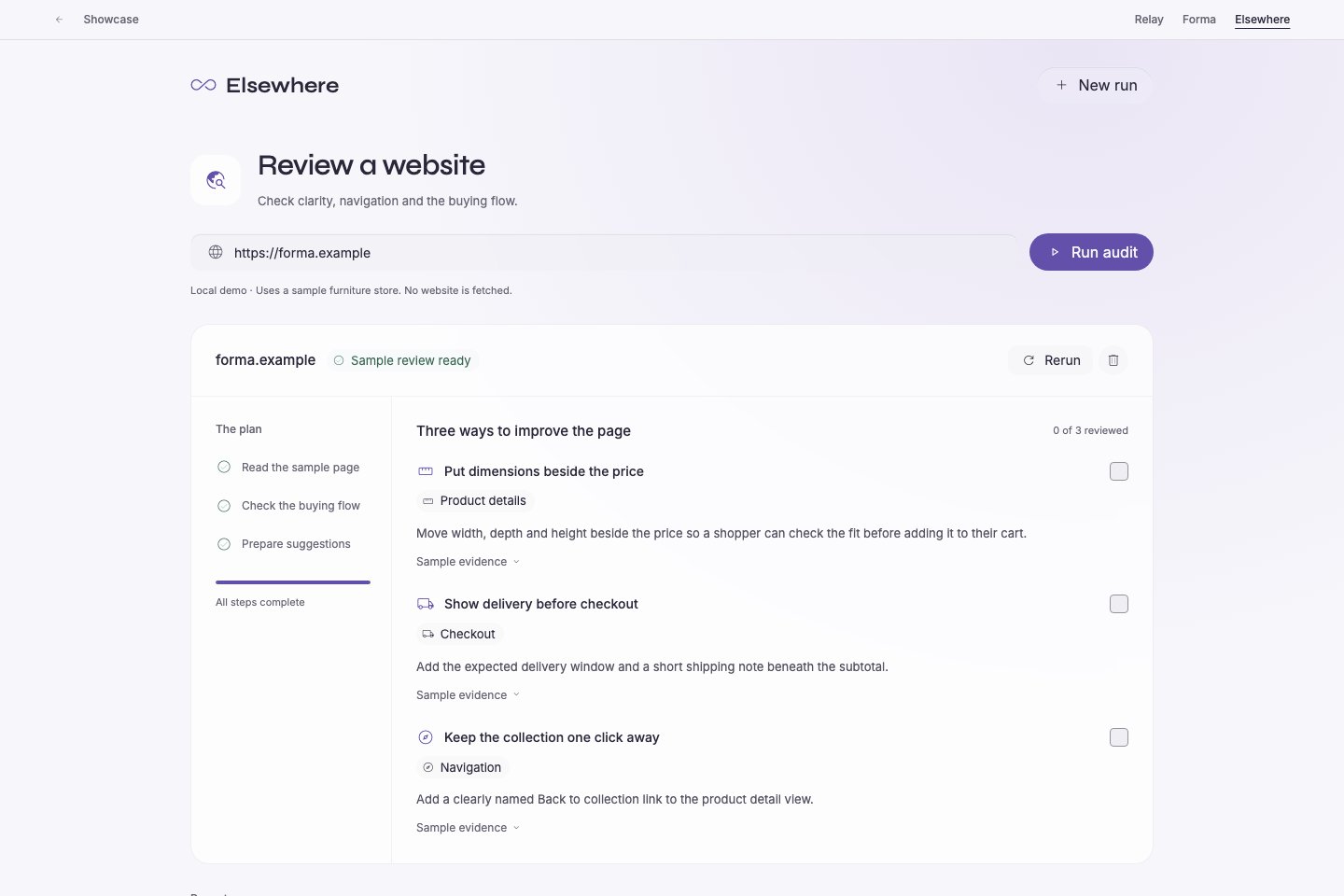
Task: Click the compass icon beside Keep the collection
Action: 426,737
